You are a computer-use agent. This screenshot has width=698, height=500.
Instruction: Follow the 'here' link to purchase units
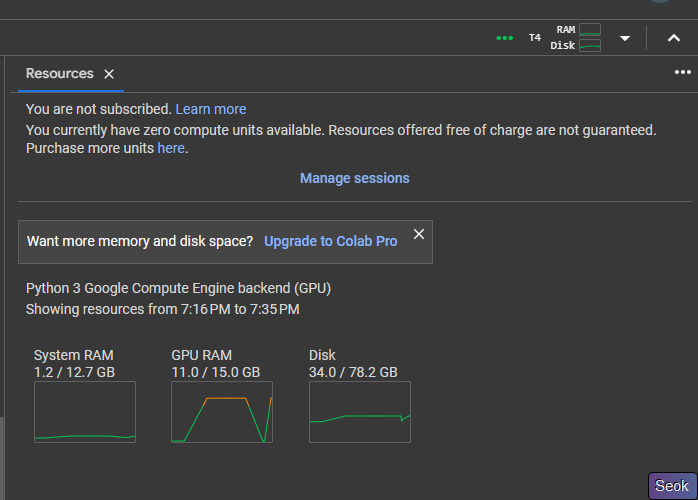click(171, 148)
